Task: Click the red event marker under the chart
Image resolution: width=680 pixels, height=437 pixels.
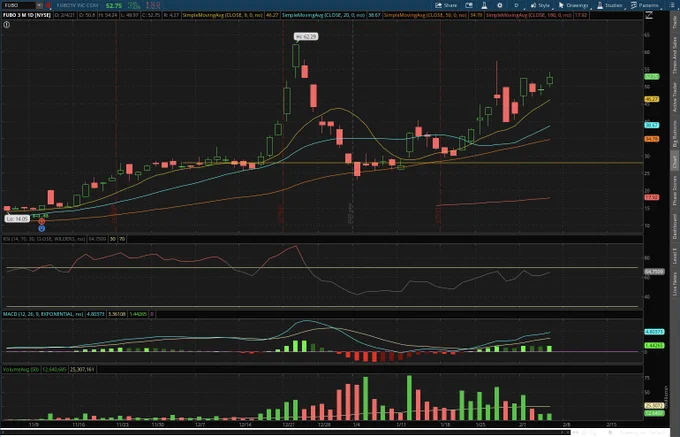Action: tap(42, 222)
